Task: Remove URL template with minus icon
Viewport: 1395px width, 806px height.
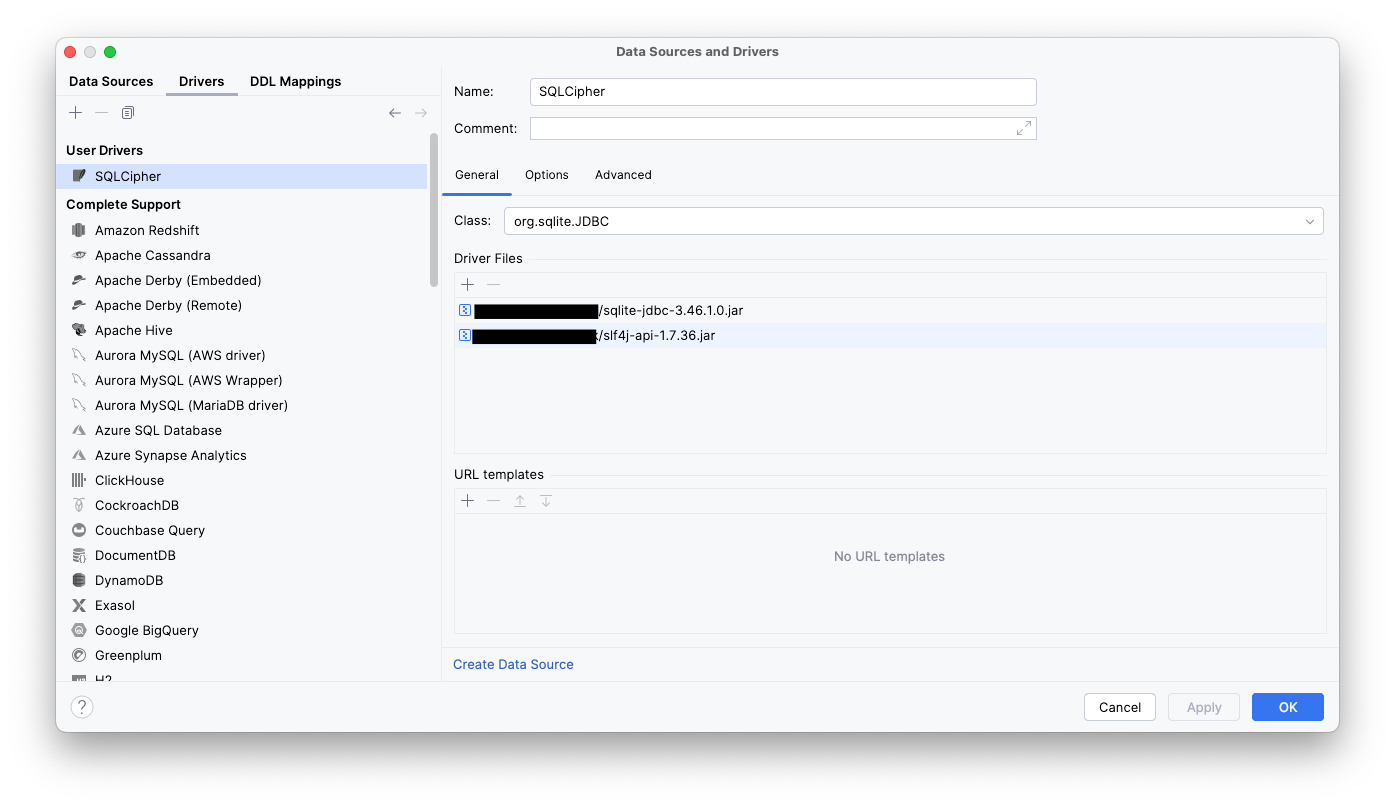Action: point(493,501)
